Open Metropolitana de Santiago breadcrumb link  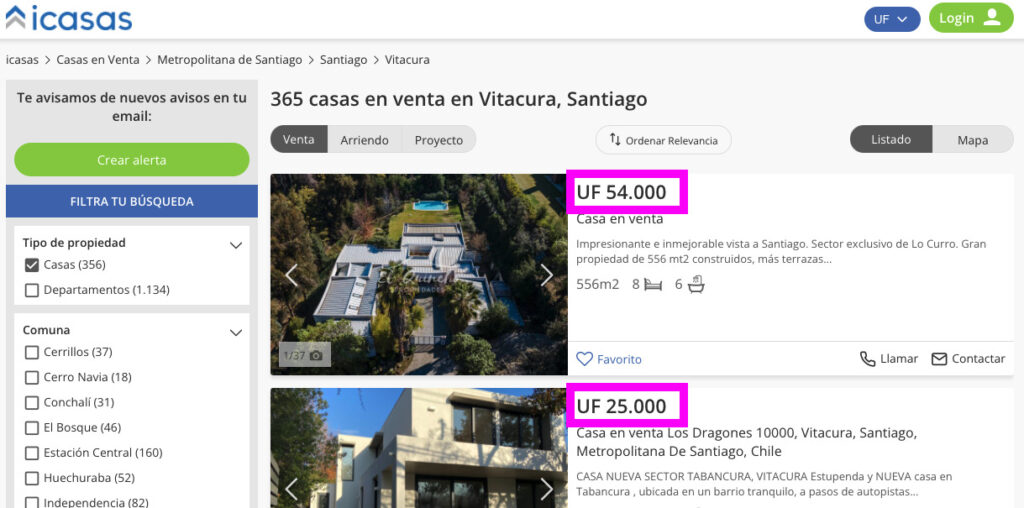coord(230,60)
